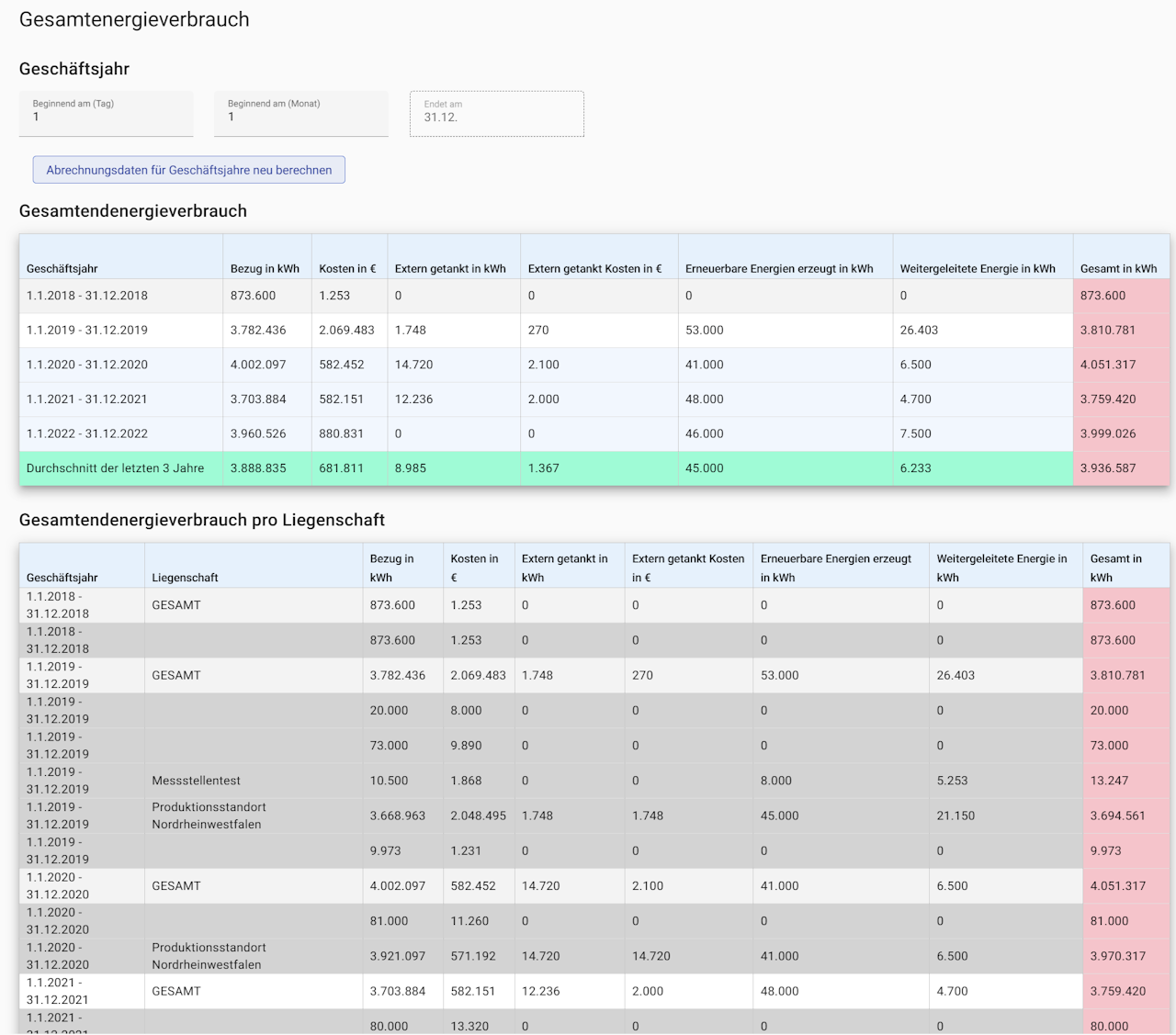Image resolution: width=1176 pixels, height=1035 pixels.
Task: Click the 'Messstellentest' Liegenschaft cell
Action: point(196,781)
